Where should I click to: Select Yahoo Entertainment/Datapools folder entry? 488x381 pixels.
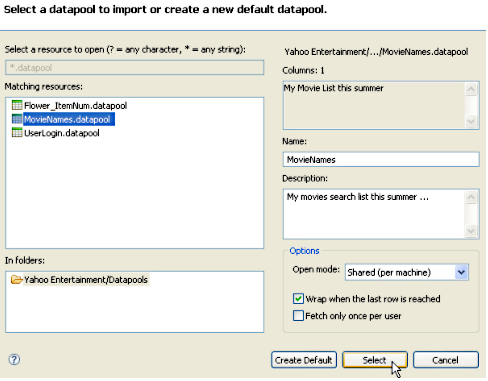[86, 280]
